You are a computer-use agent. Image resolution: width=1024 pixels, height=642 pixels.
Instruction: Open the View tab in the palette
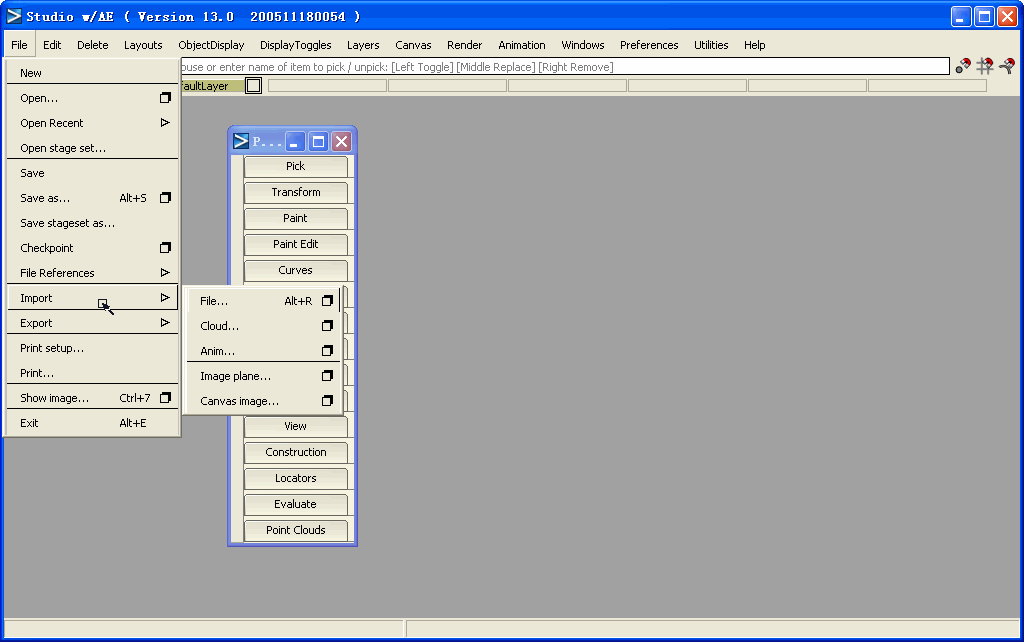(x=296, y=426)
